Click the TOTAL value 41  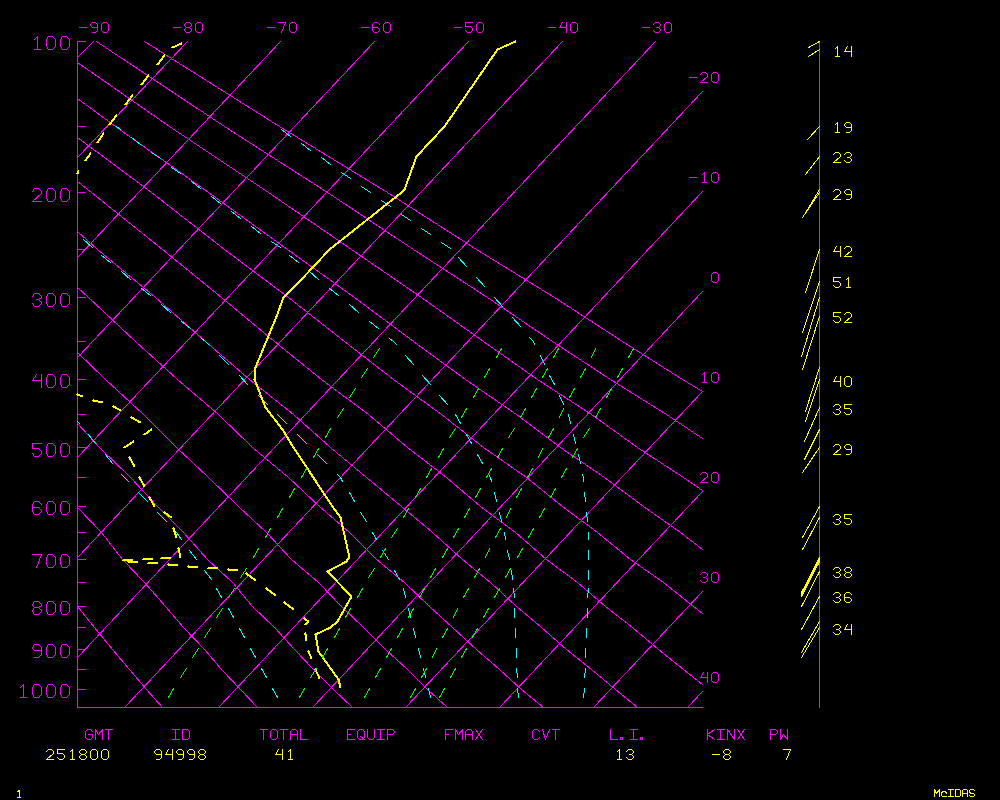pyautogui.click(x=284, y=755)
